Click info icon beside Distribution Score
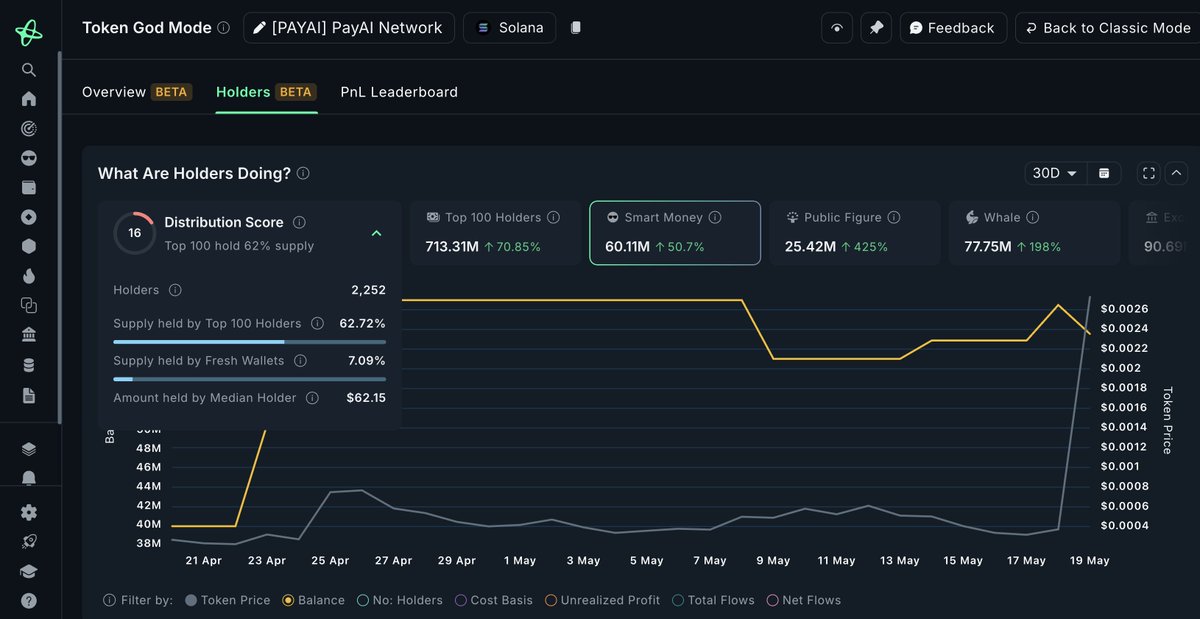 point(299,222)
